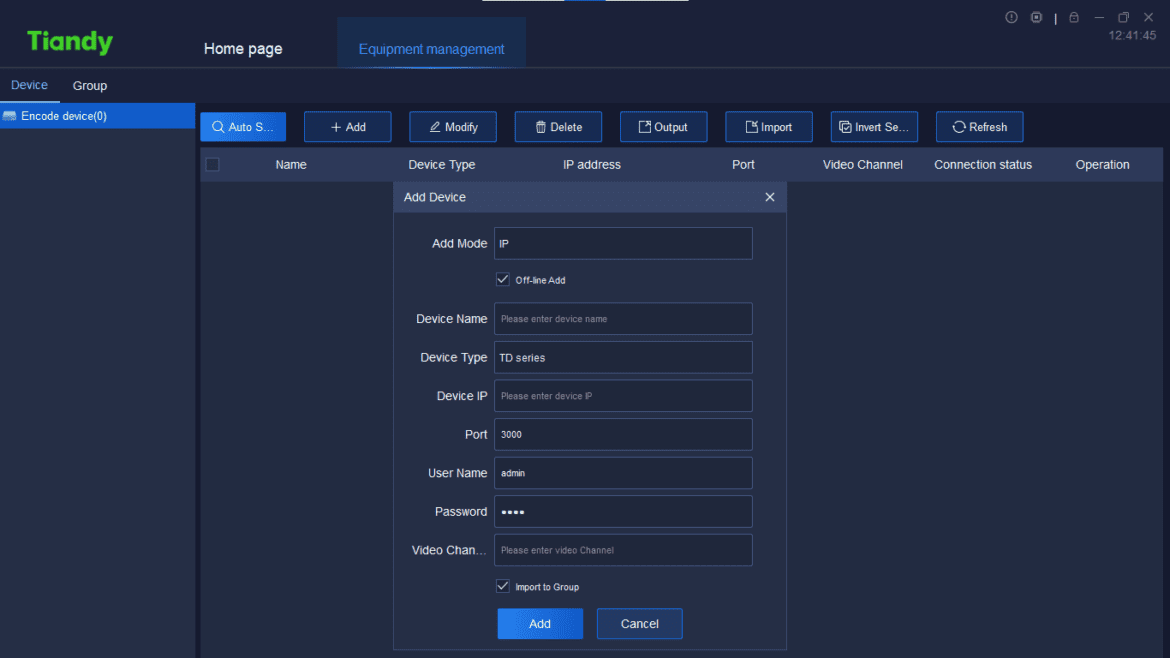Viewport: 1170px width, 658px height.
Task: Click the Device Name input field
Action: (x=622, y=318)
